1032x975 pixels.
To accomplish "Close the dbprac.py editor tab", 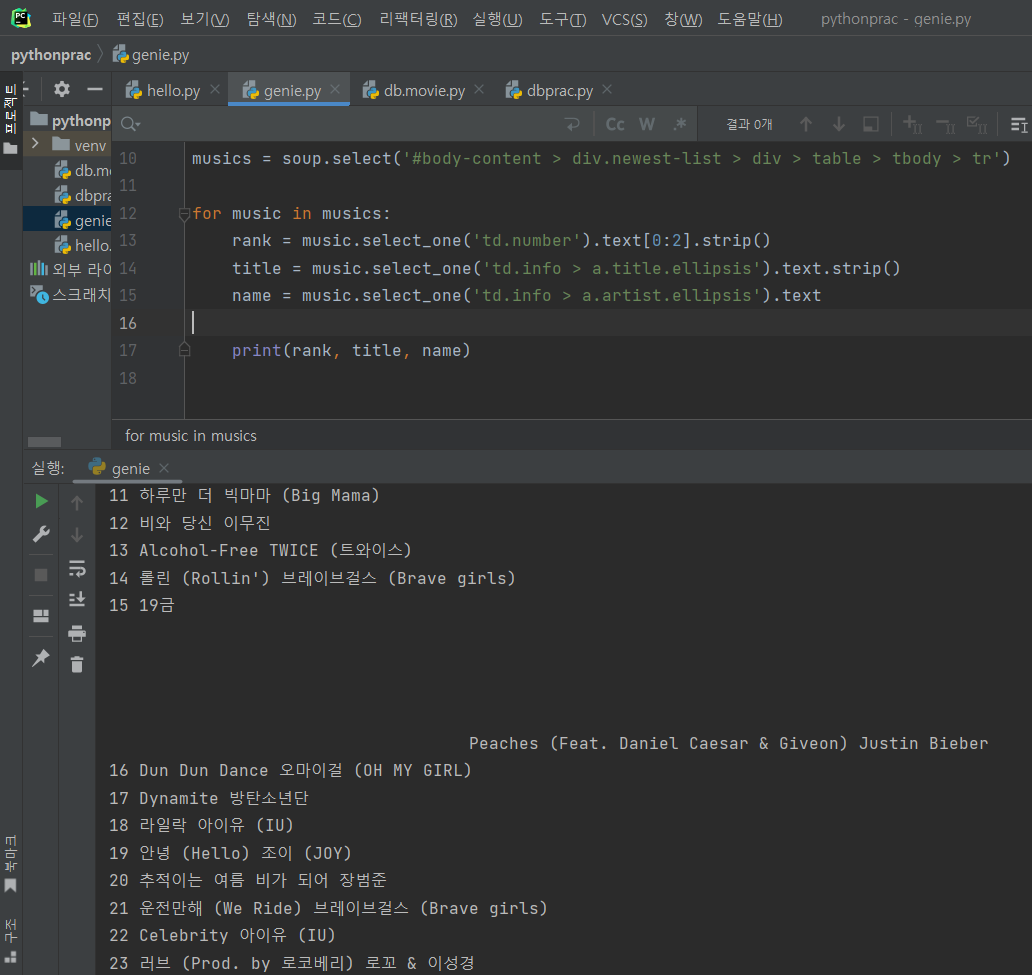I will point(607,90).
